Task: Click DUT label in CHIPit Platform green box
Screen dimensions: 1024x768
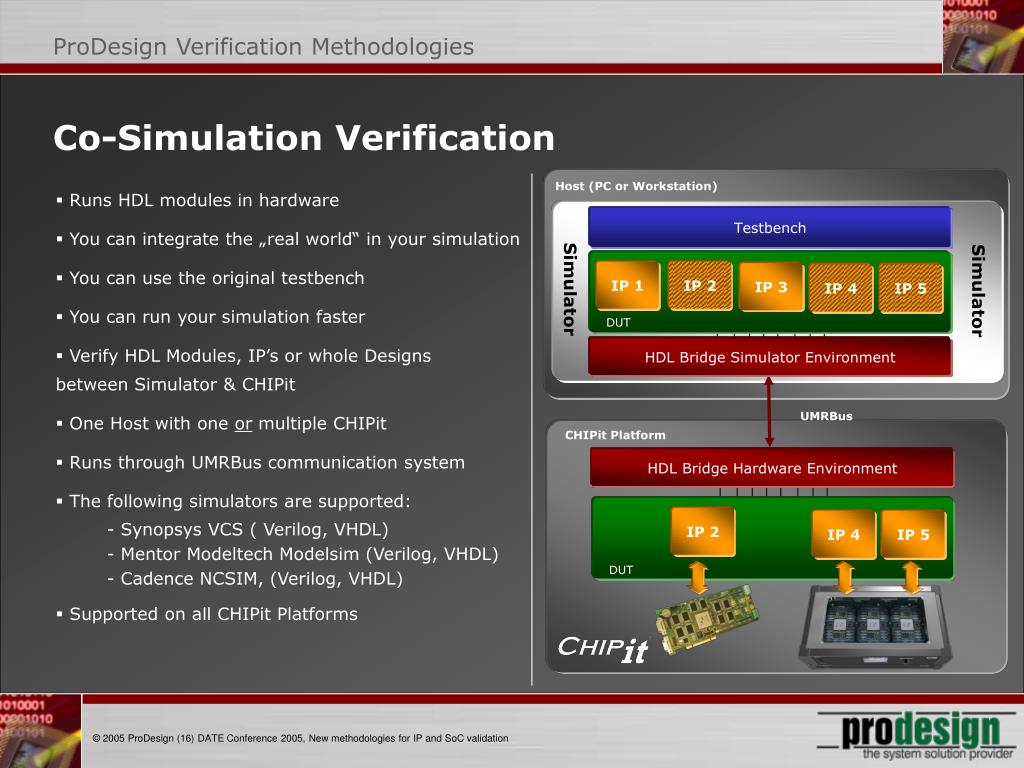Action: [621, 570]
